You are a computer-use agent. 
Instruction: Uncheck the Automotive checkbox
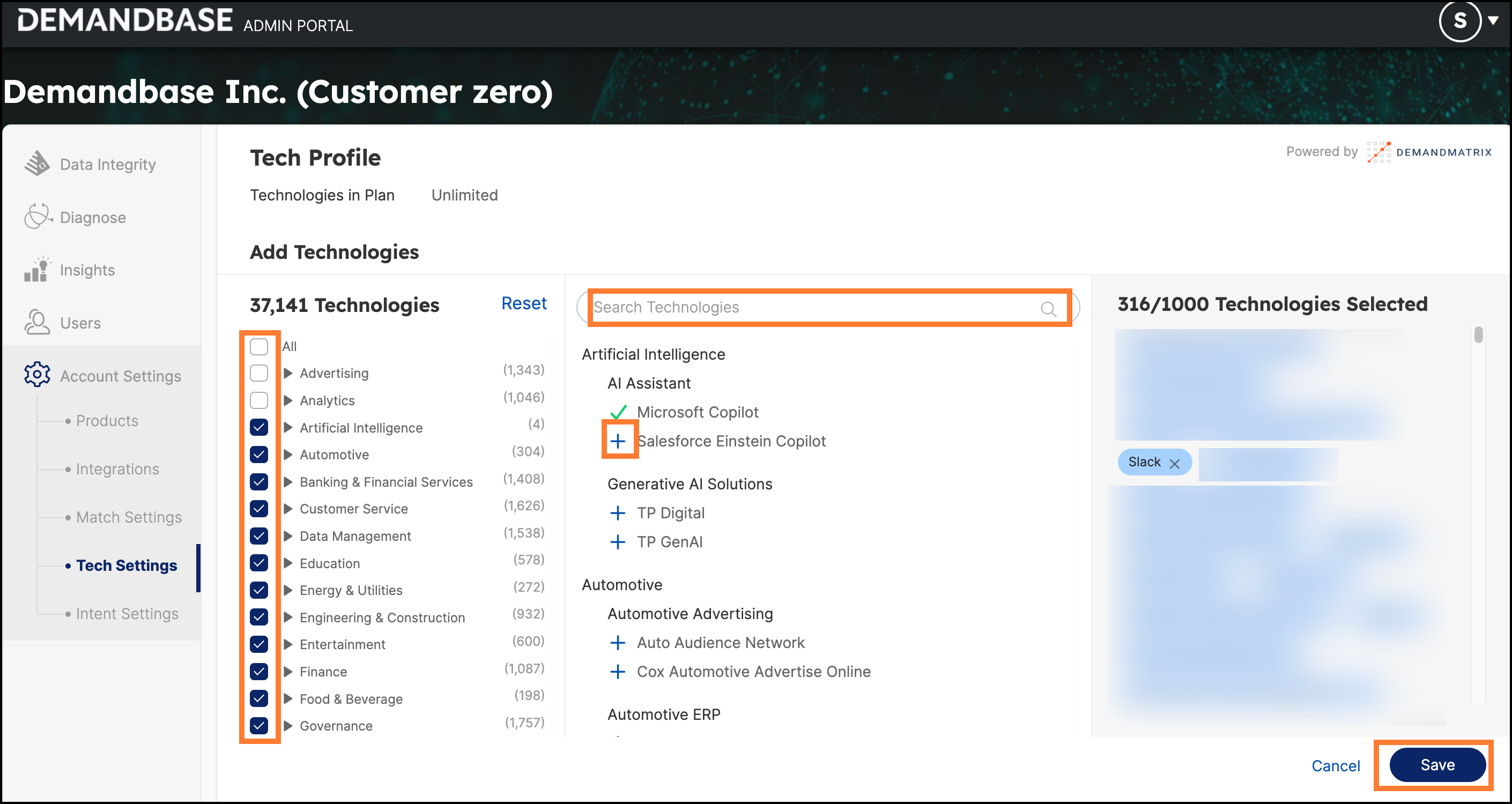click(x=259, y=455)
